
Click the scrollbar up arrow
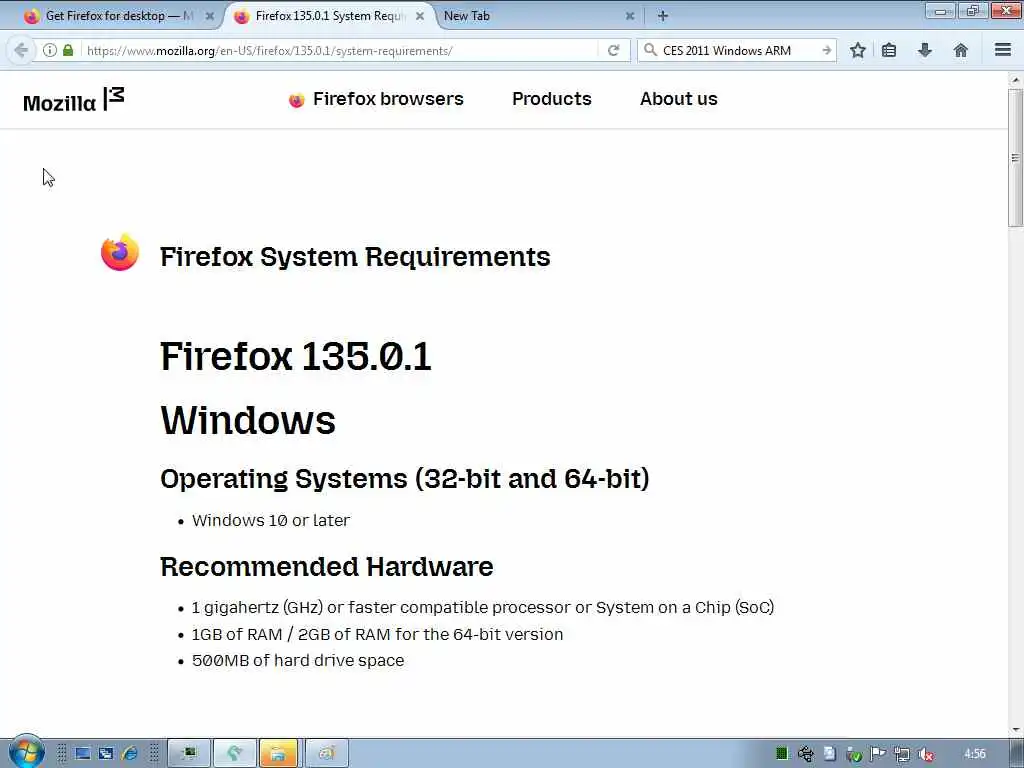[x=1015, y=80]
